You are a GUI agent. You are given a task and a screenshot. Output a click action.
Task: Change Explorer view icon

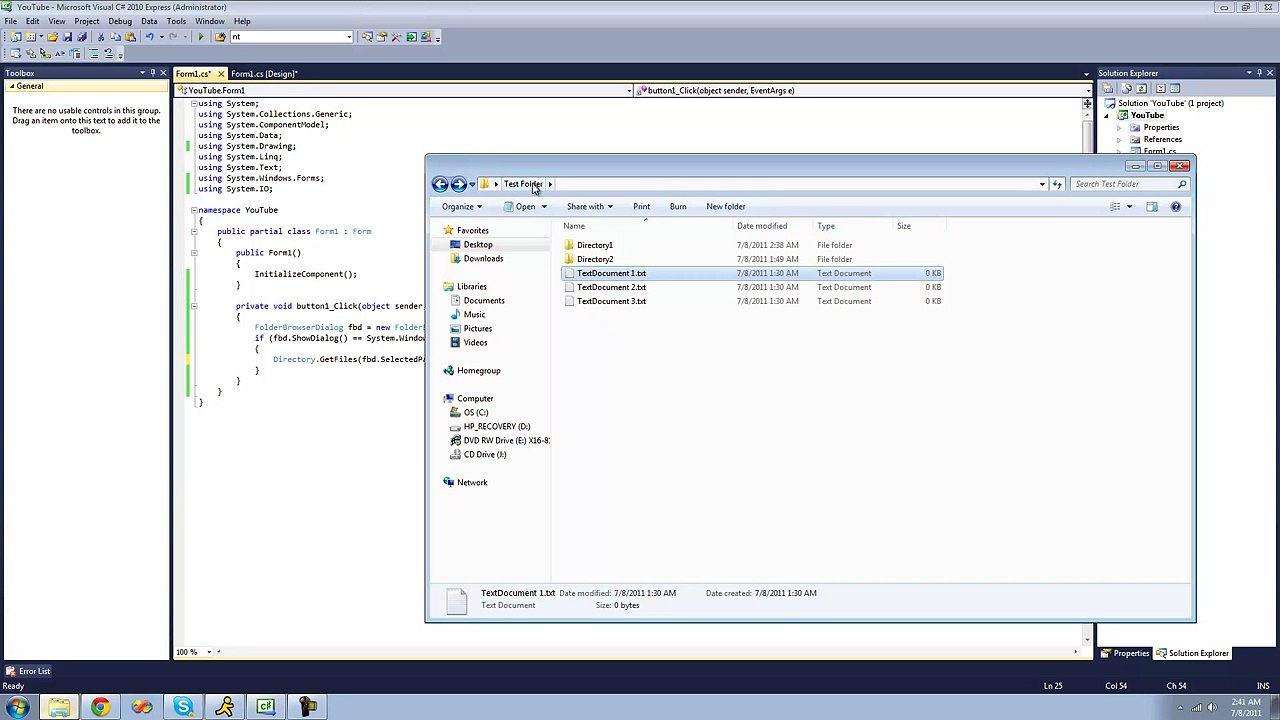(x=1115, y=207)
